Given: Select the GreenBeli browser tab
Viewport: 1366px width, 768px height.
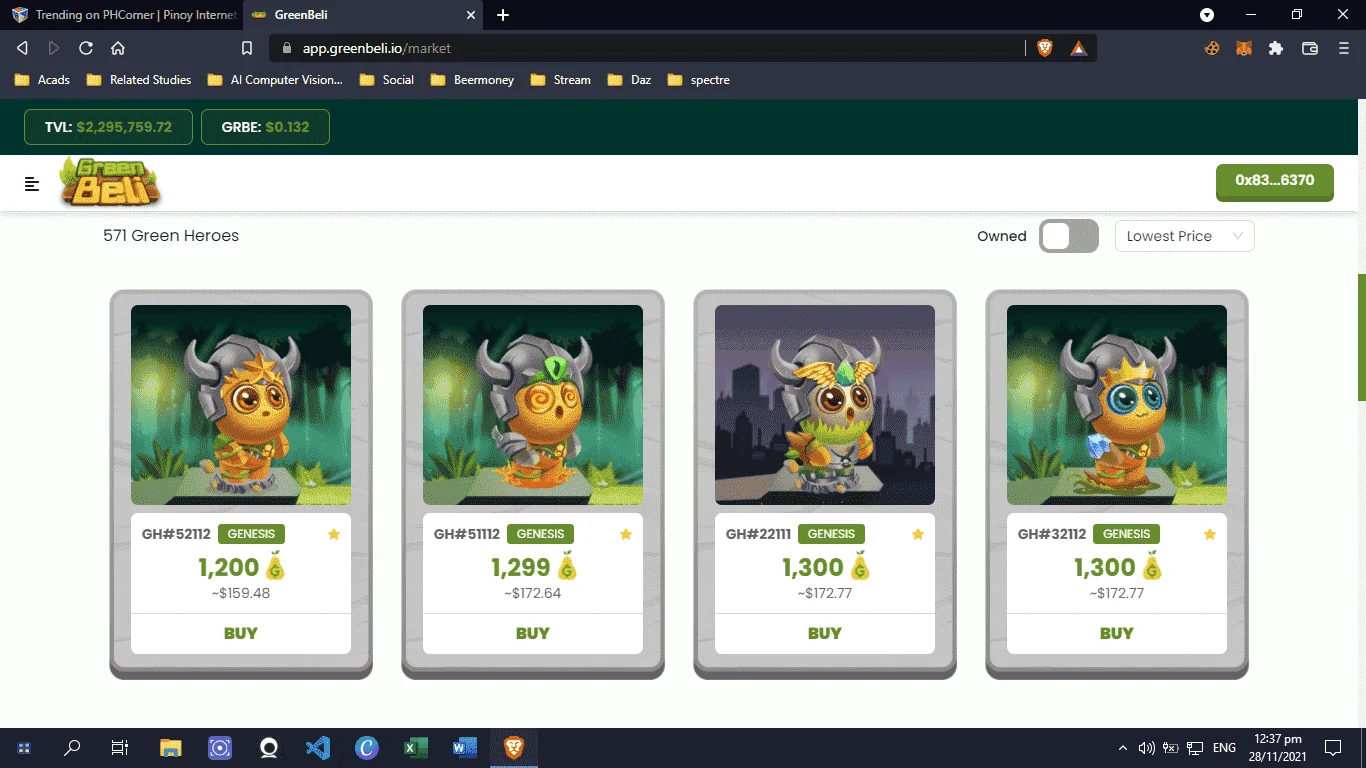Looking at the screenshot, I should (364, 15).
